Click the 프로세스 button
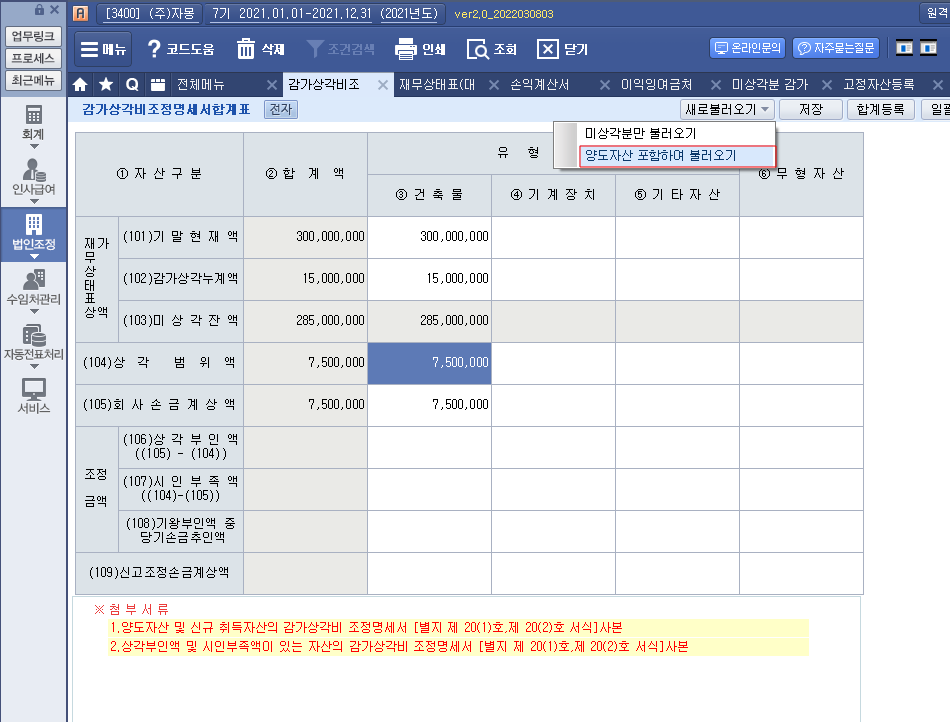This screenshot has width=950, height=722. point(33,58)
